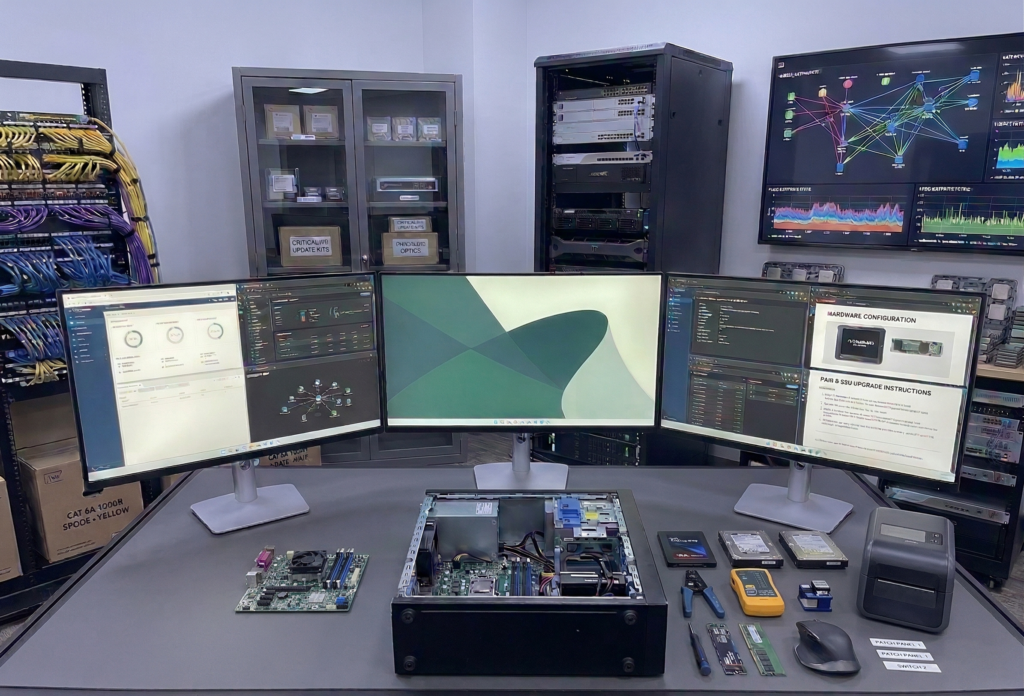Select the highlighted sidebar item in the right monitor's dark app
The height and width of the screenshot is (696, 1024).
(x=679, y=300)
